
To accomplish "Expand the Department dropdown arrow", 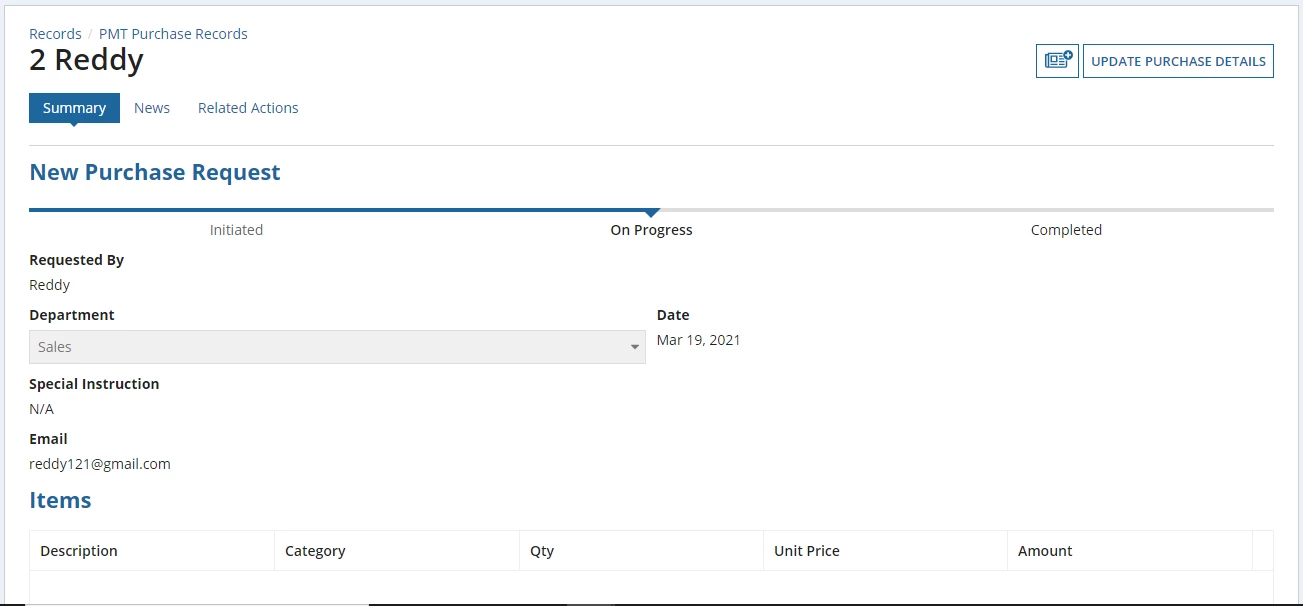I will (634, 347).
